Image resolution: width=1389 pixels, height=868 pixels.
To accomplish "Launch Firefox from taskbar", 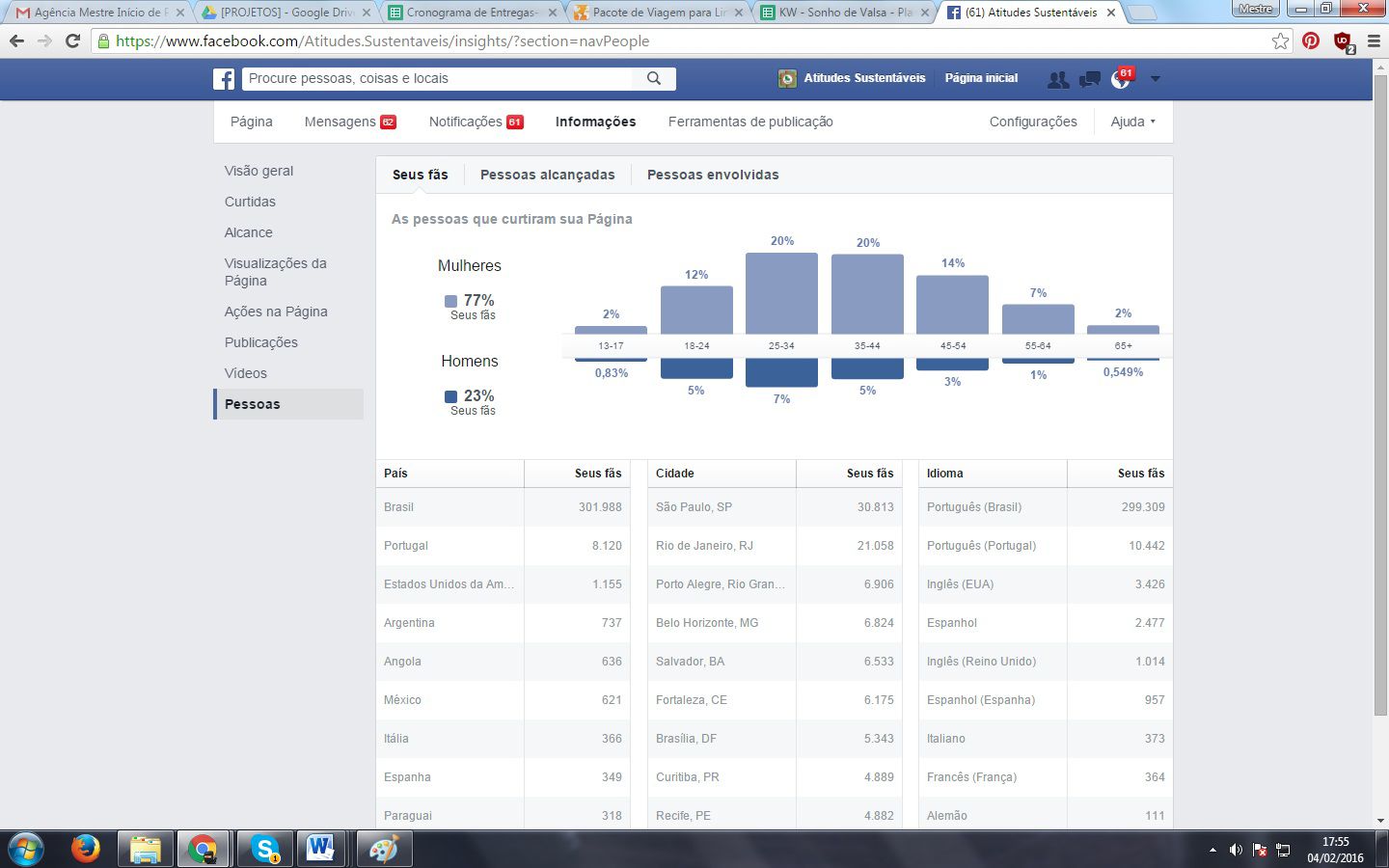I will click(86, 849).
